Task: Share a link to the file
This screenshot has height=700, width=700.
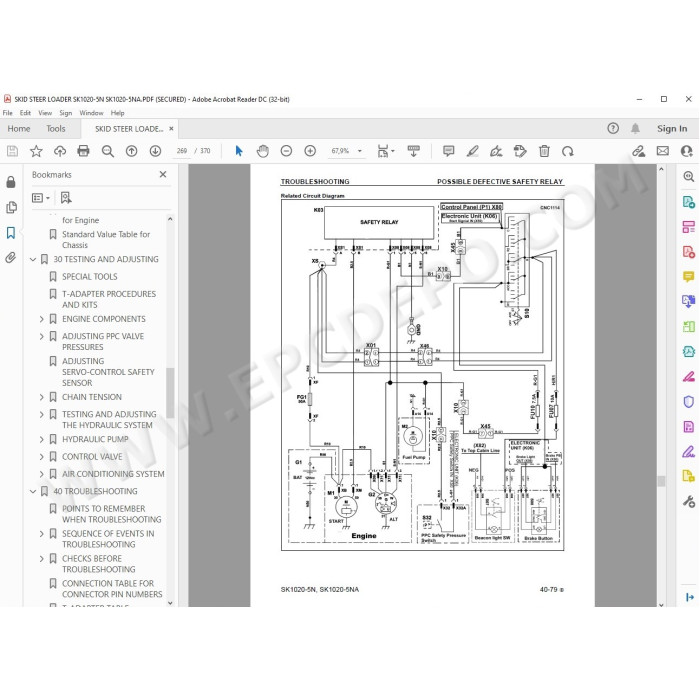Action: [639, 151]
